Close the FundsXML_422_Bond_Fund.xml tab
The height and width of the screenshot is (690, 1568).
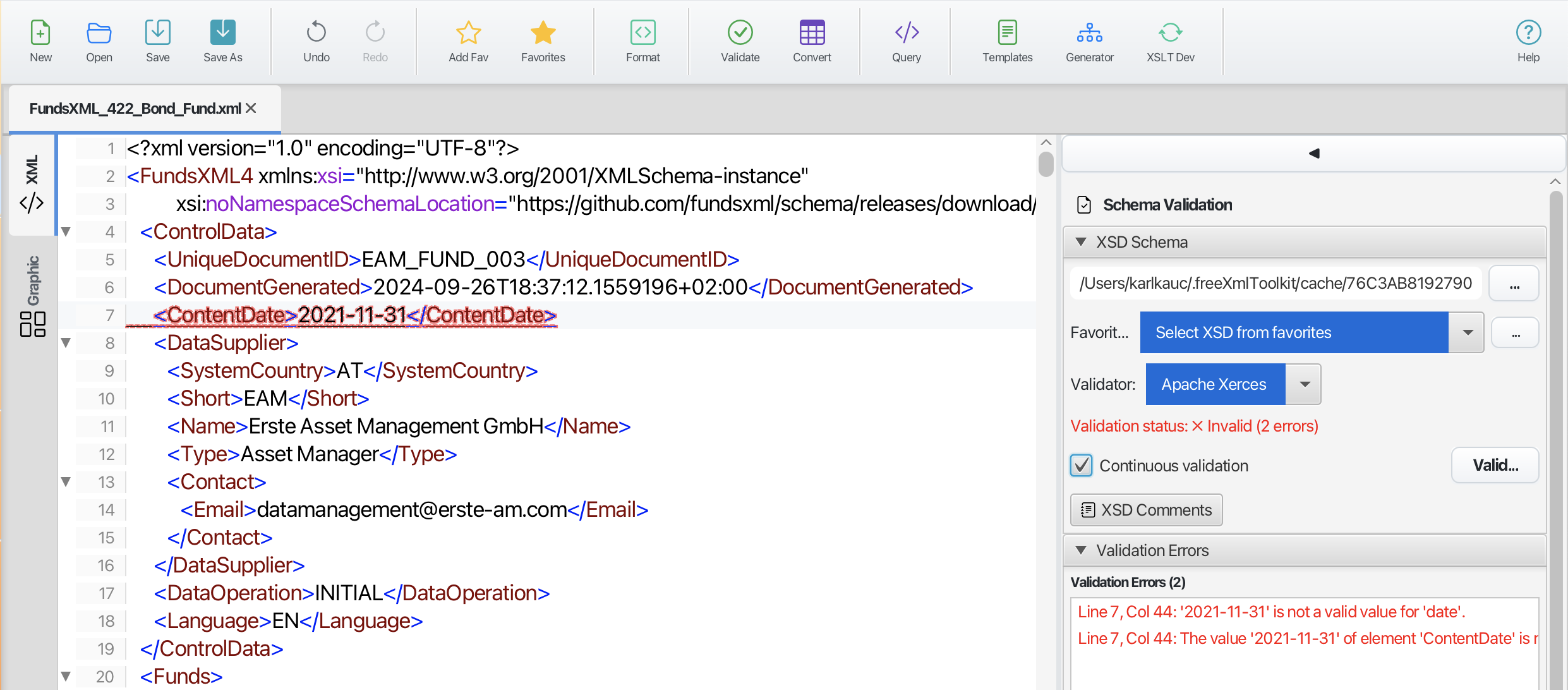(x=251, y=108)
